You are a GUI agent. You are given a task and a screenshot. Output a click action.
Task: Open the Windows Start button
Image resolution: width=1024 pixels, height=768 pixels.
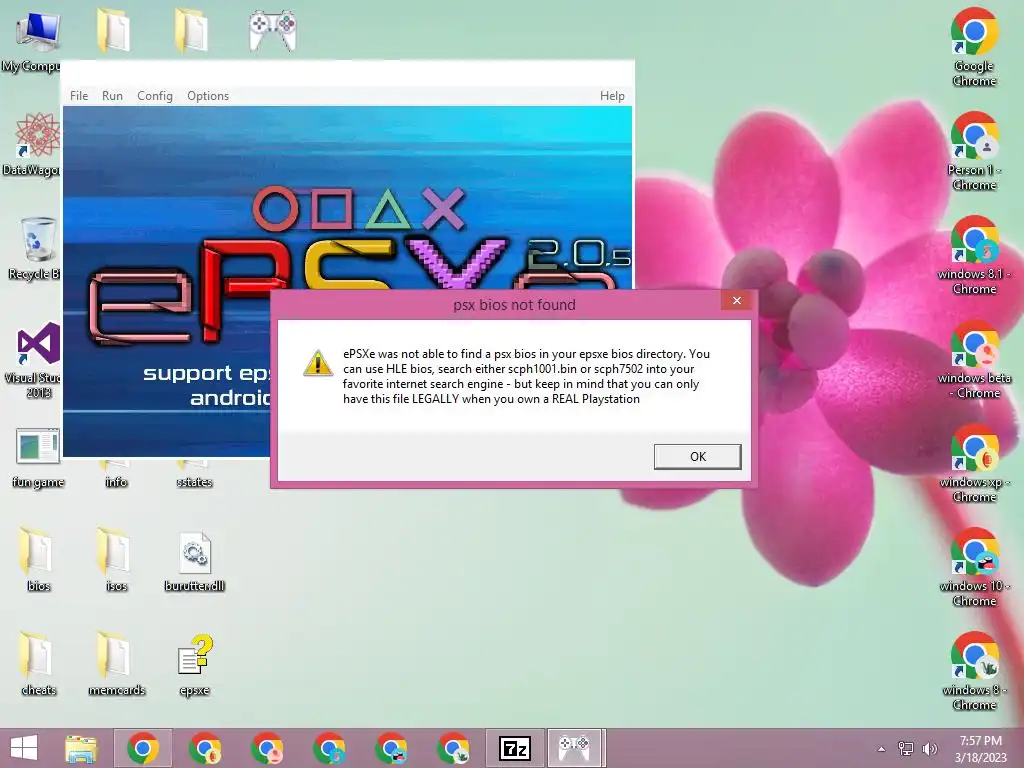[x=24, y=748]
